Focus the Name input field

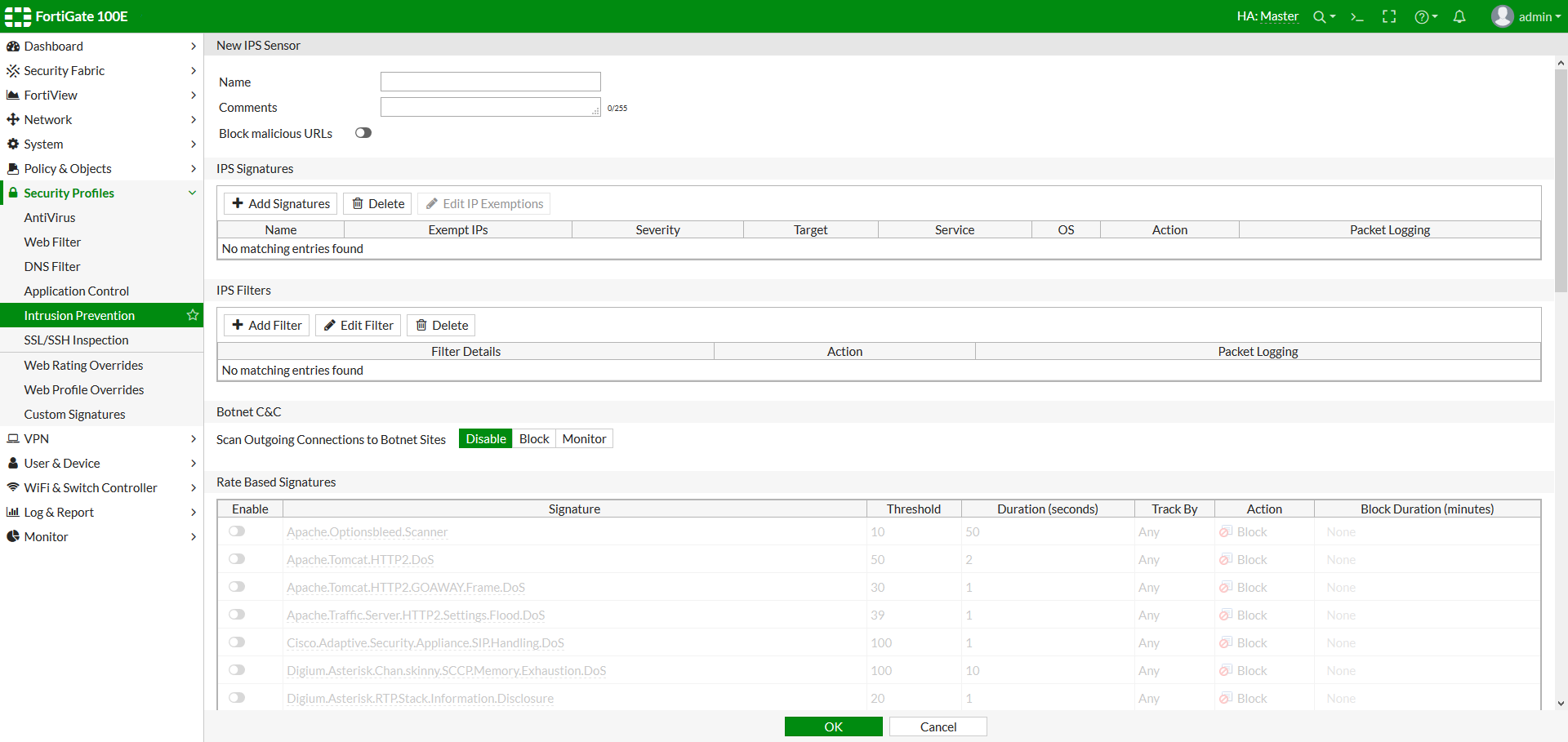(x=491, y=82)
